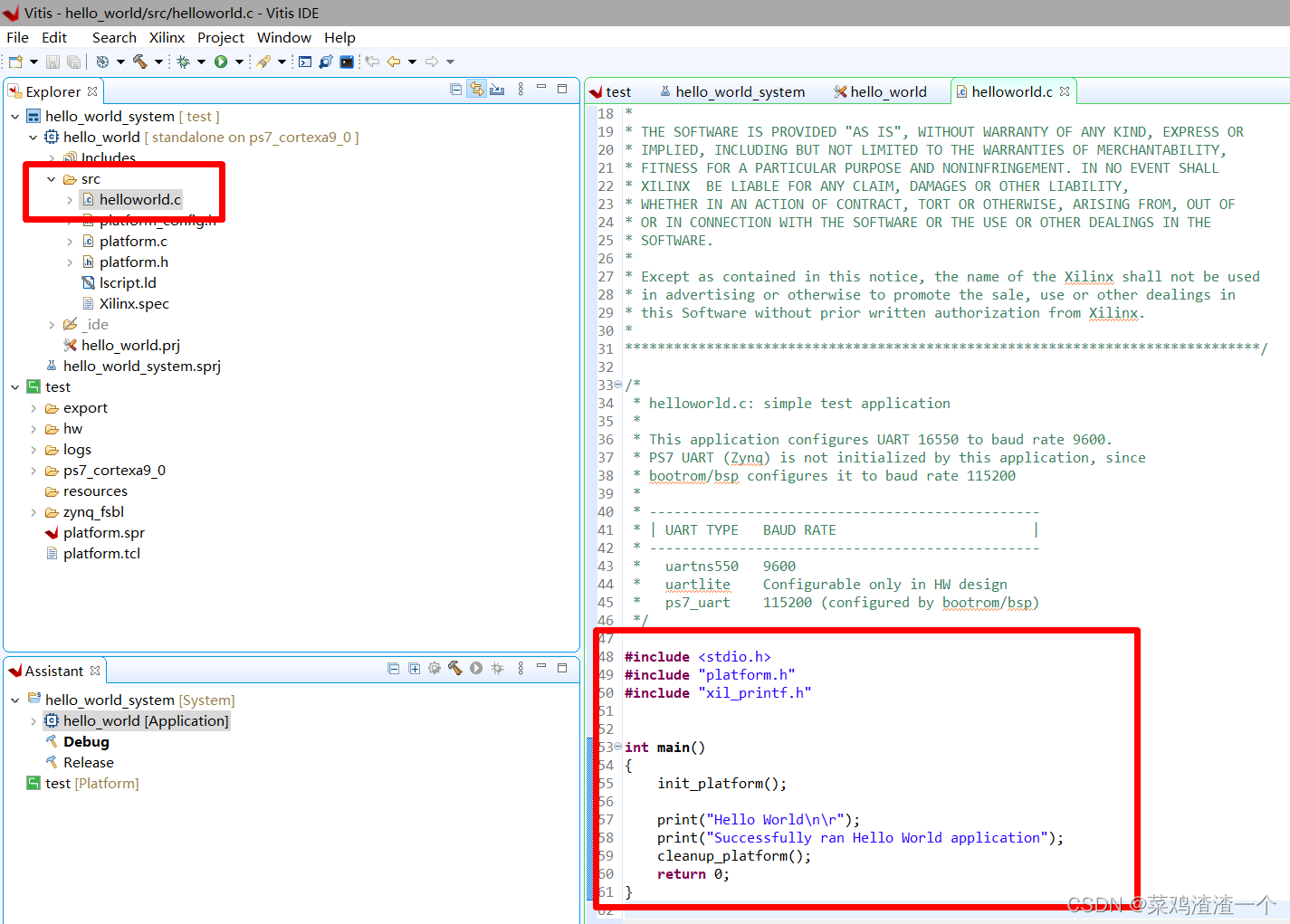Image resolution: width=1290 pixels, height=924 pixels.
Task: Close the Assistant view tab
Action: pos(95,671)
